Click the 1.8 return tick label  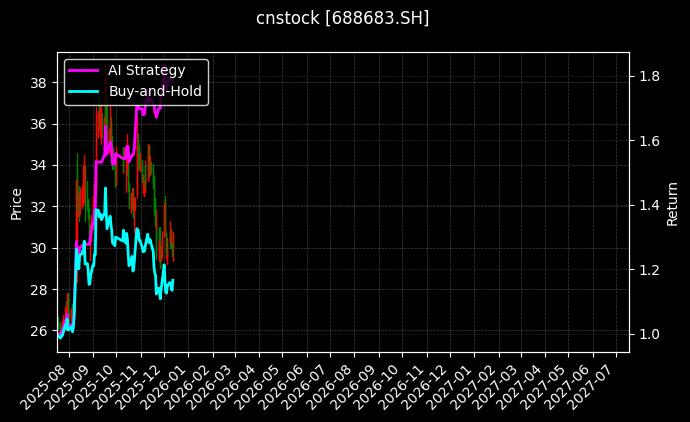649,76
